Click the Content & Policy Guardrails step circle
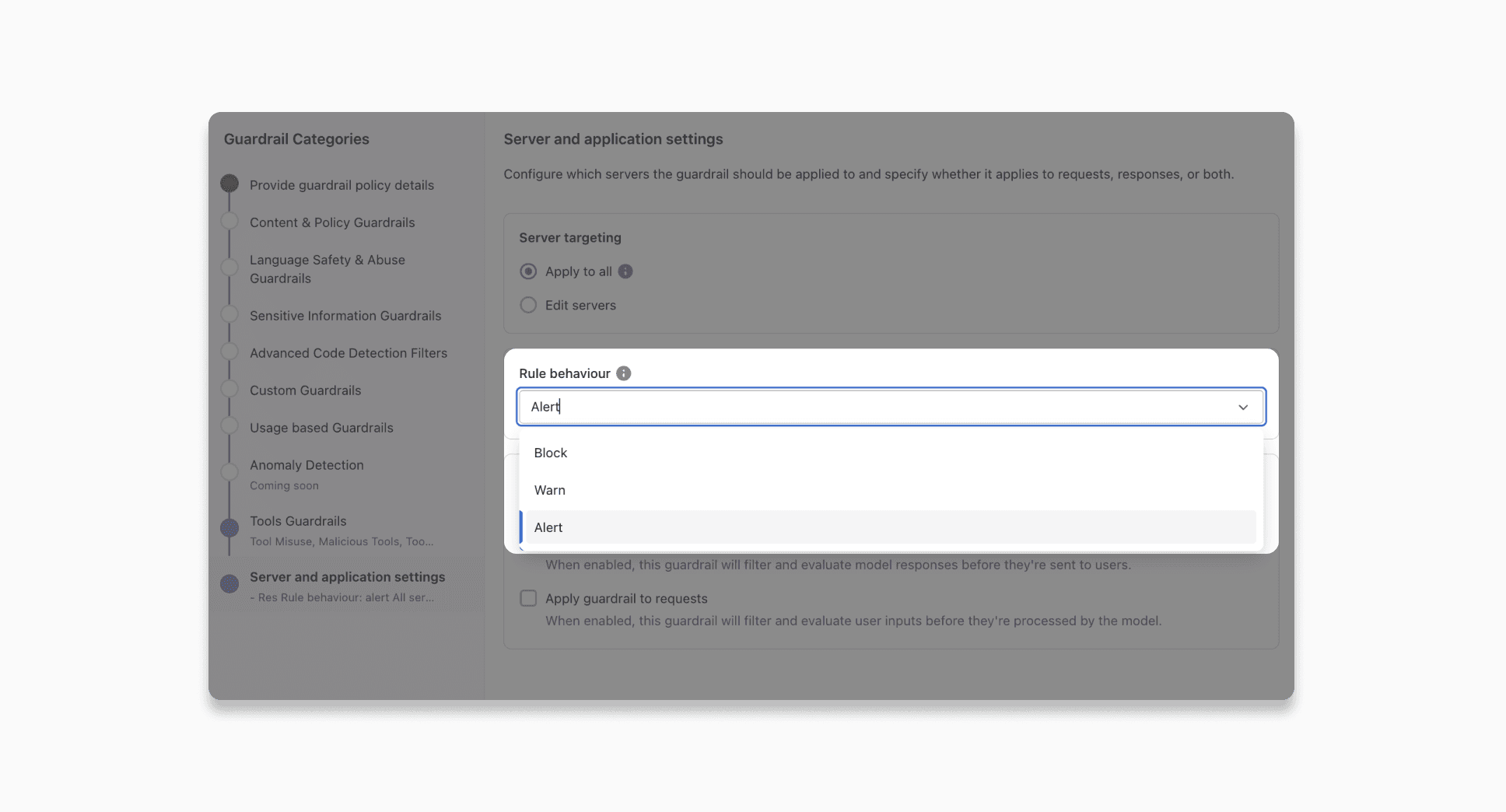This screenshot has width=1506, height=812. pos(229,221)
